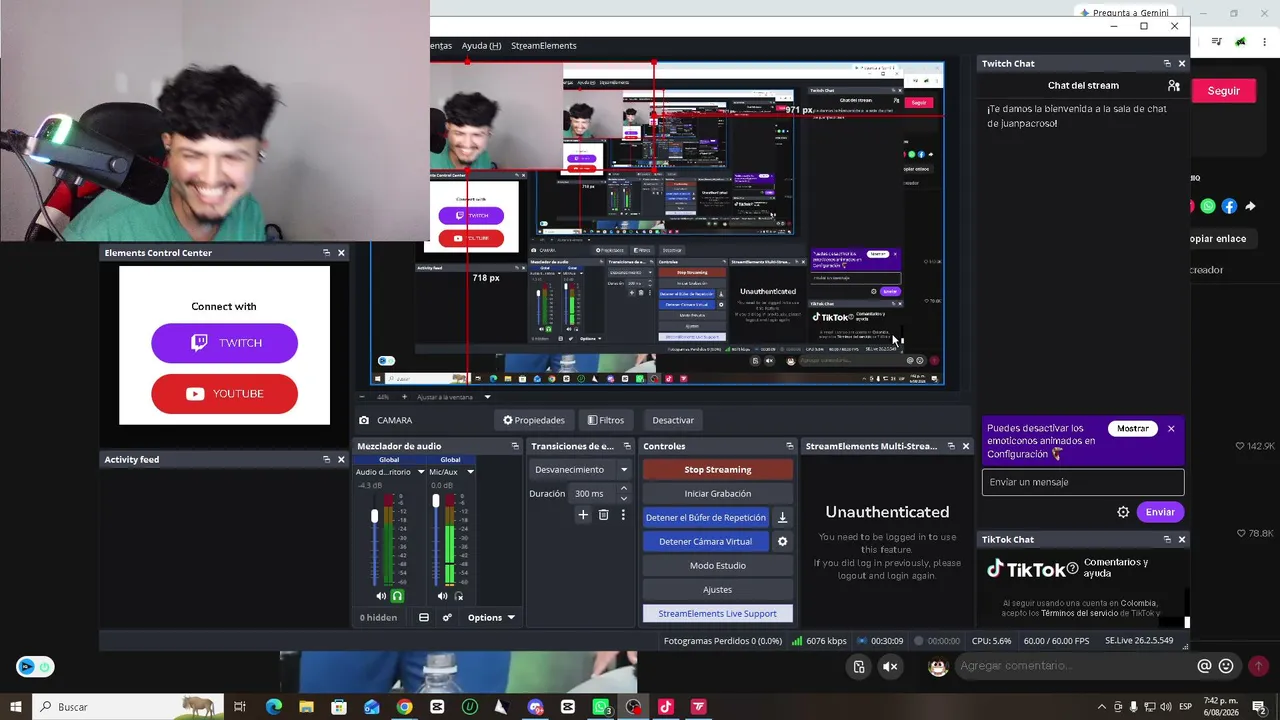Screen dimensions: 1280x720
Task: Open Twitch chat settings gear
Action: pos(1123,512)
